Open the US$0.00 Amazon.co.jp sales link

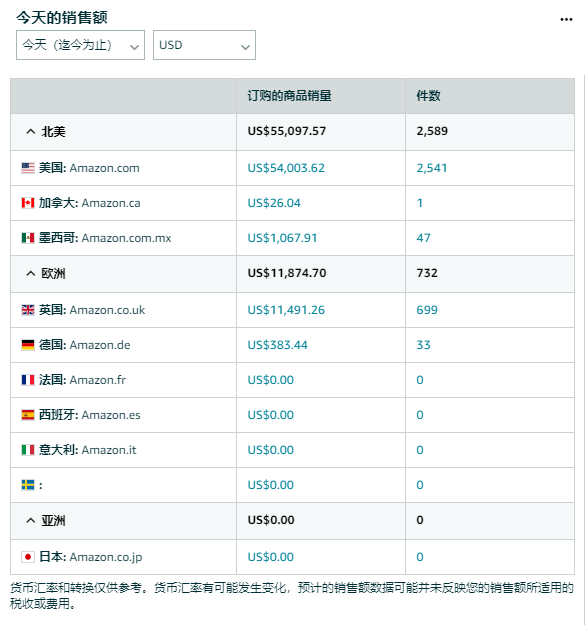[270, 557]
